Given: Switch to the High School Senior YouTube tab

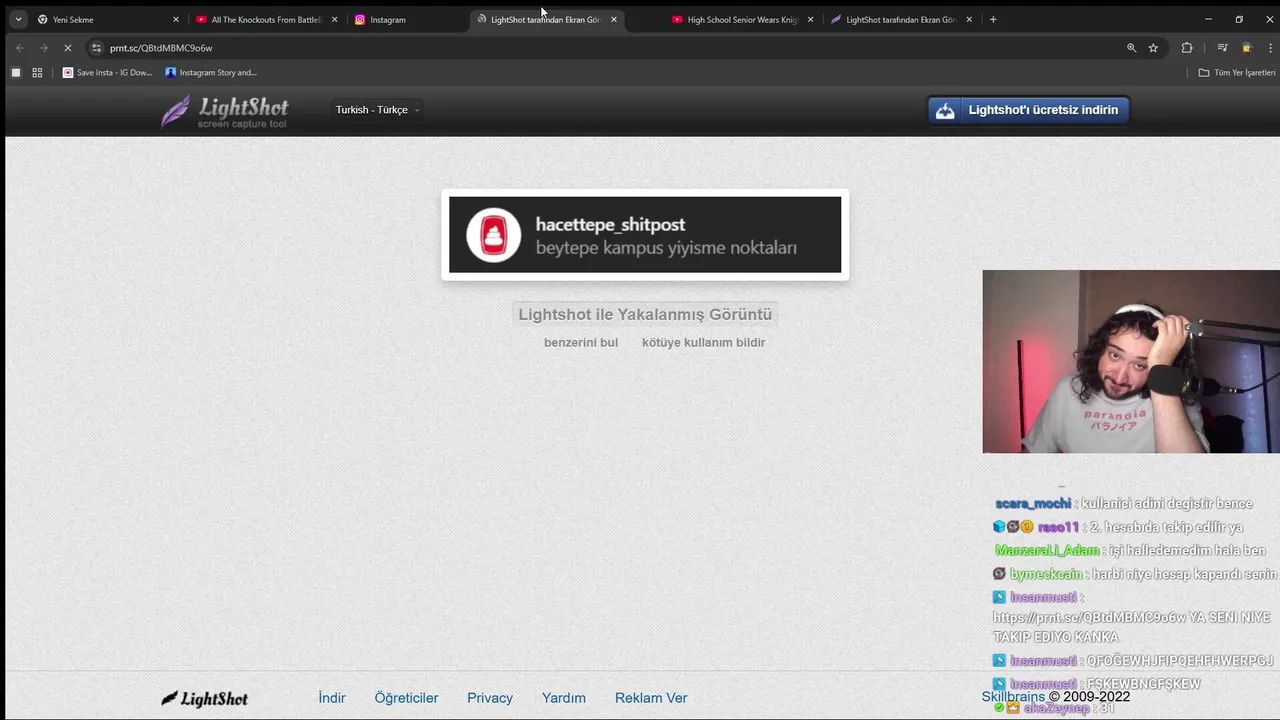Looking at the screenshot, I should click(x=743, y=19).
